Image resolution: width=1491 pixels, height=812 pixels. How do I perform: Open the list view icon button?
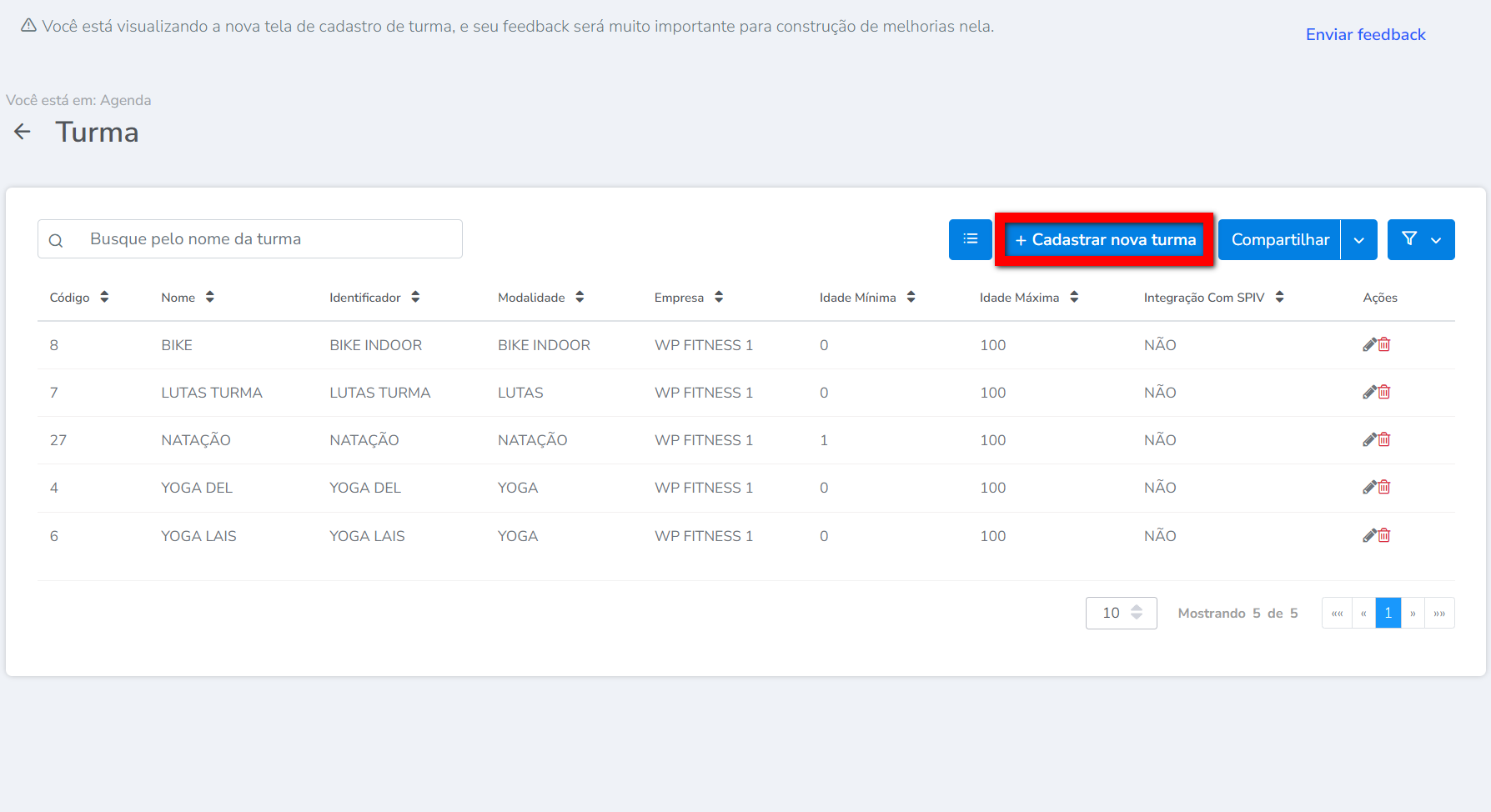tap(970, 239)
